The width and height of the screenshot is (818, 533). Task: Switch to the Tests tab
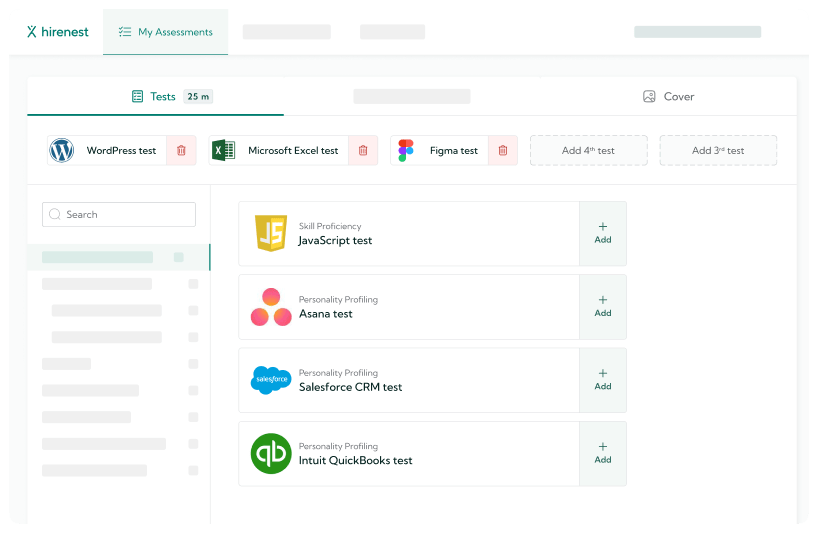pos(155,96)
